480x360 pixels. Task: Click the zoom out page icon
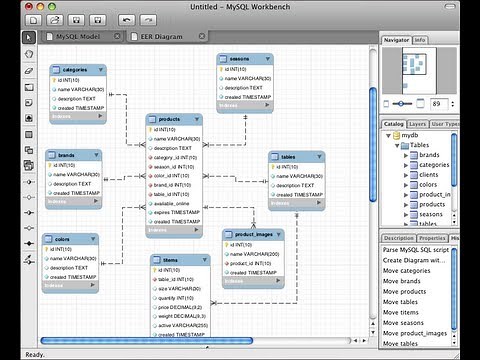(386, 104)
